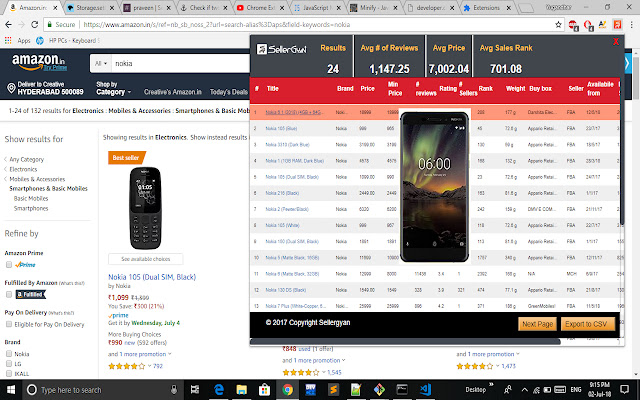Click the horizontal scrollbar of SellerGyan table
The height and width of the screenshot is (400, 640).
click(405, 341)
